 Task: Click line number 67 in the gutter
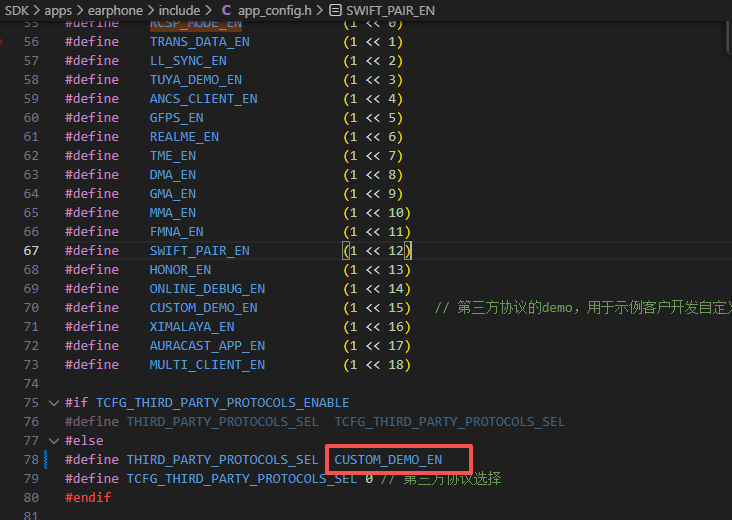pos(31,251)
